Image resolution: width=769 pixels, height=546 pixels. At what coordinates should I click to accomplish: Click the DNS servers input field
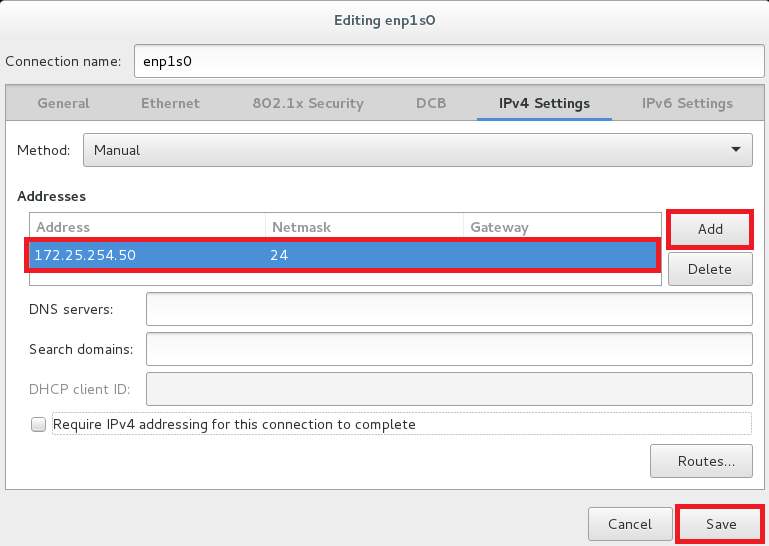coord(449,309)
